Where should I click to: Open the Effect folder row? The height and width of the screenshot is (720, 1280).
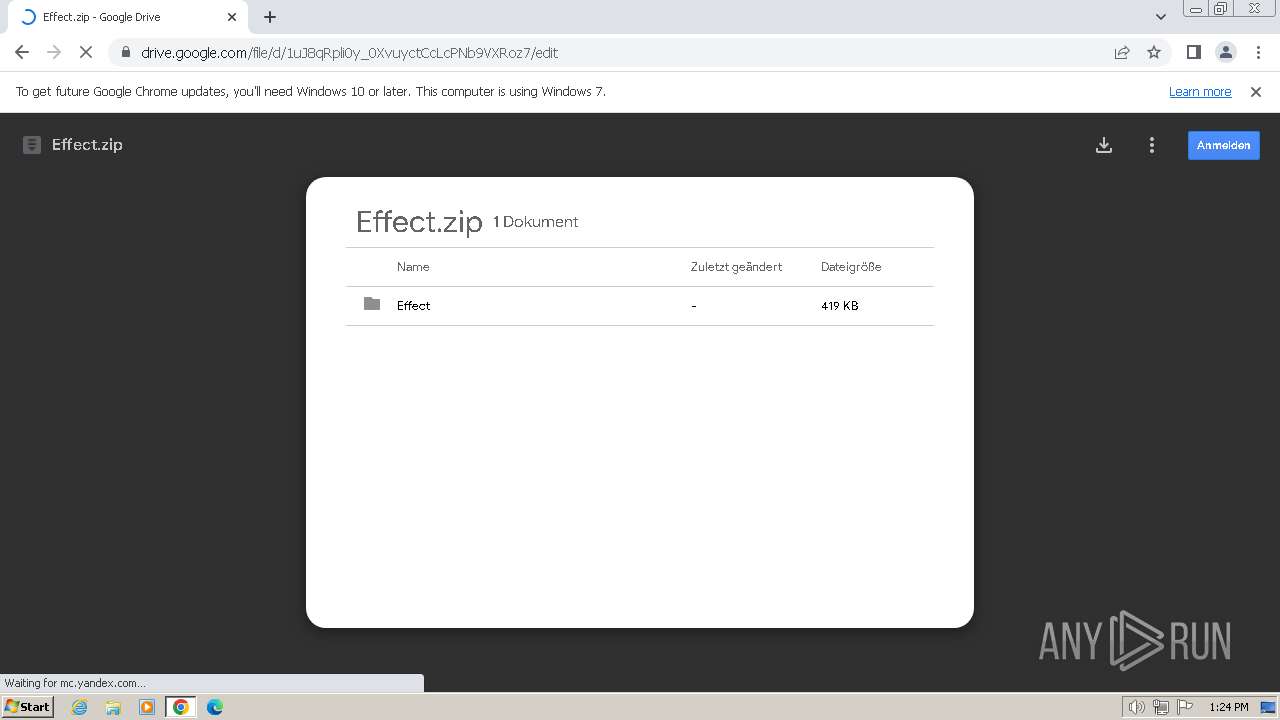tap(640, 306)
